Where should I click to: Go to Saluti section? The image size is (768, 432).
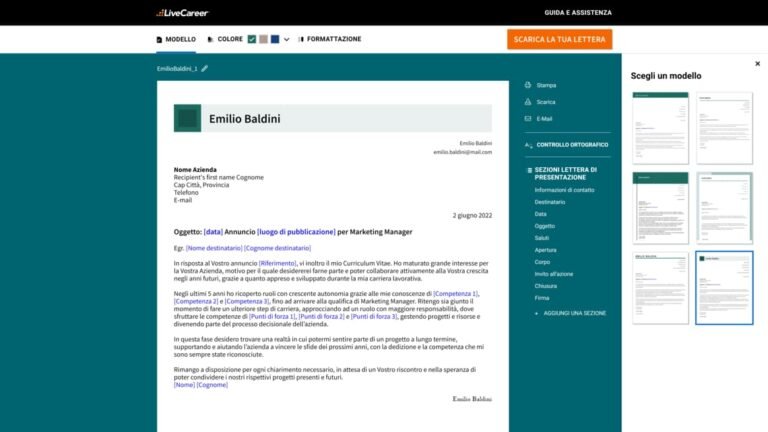[x=542, y=238]
